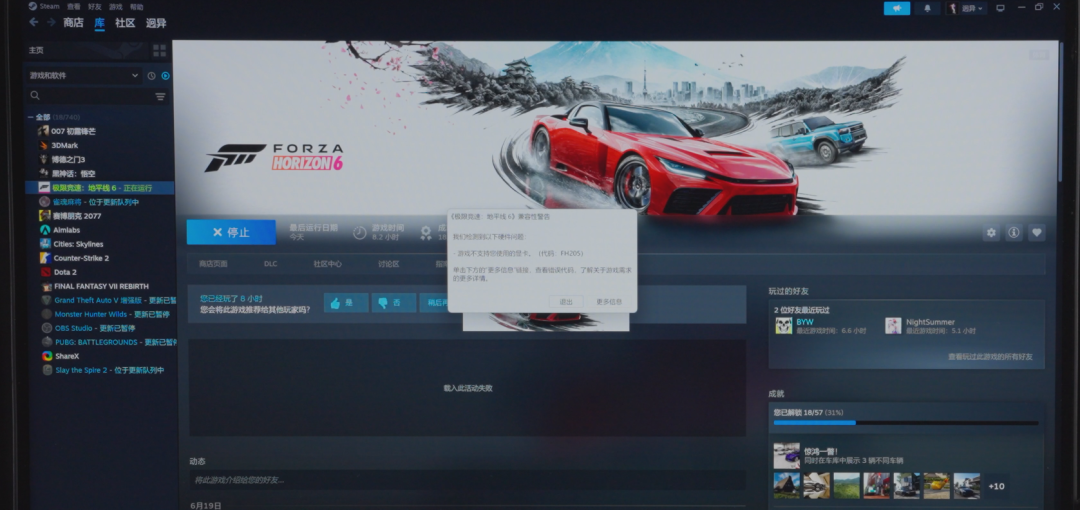Open the 游戏 menu

click(x=116, y=7)
